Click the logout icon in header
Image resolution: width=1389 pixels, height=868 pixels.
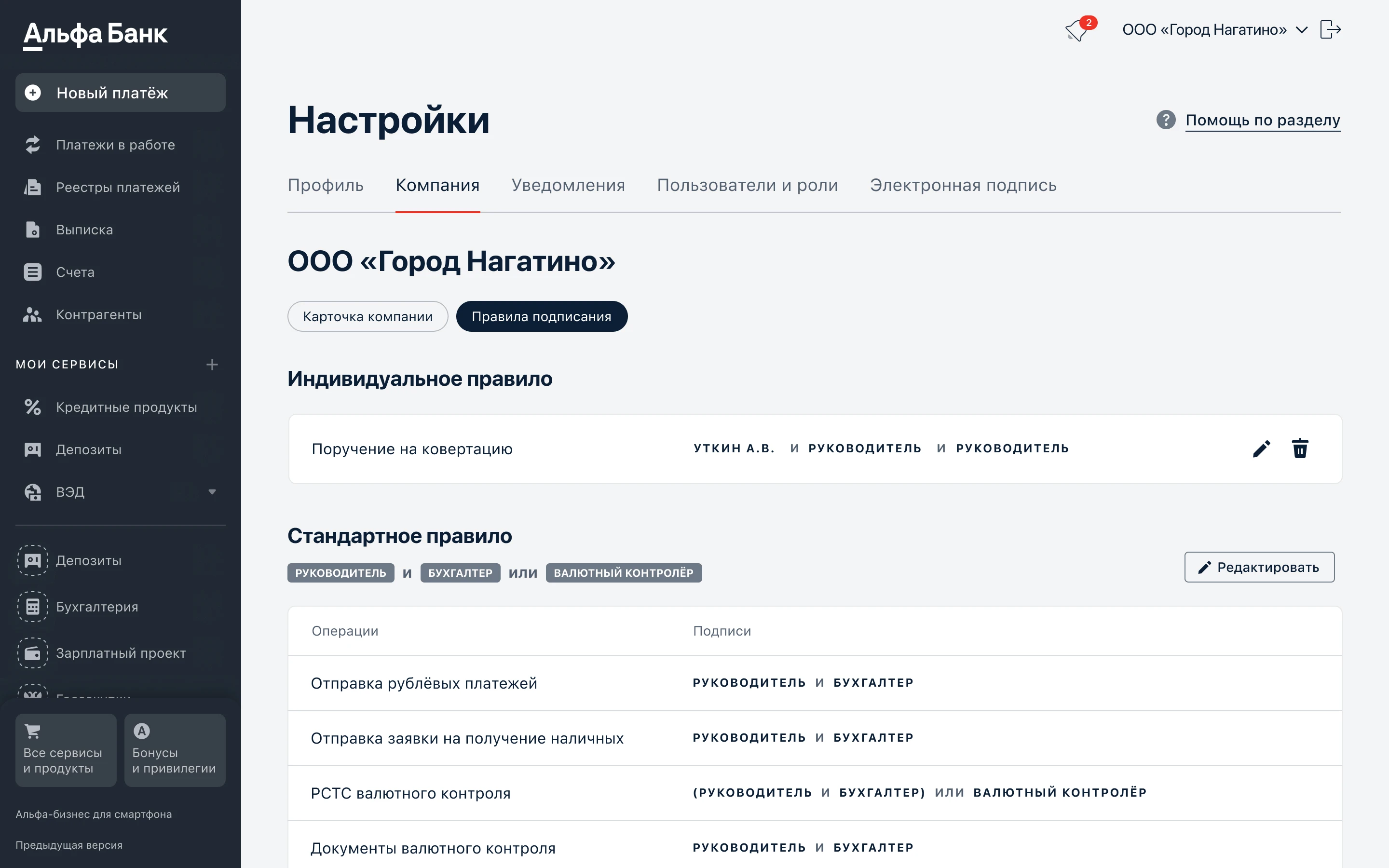pos(1330,29)
